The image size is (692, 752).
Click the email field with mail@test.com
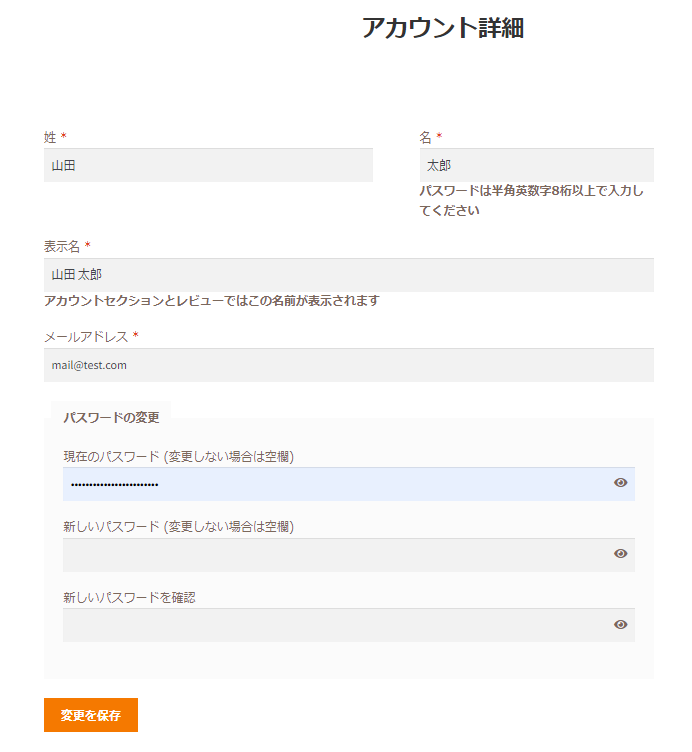[x=348, y=365]
